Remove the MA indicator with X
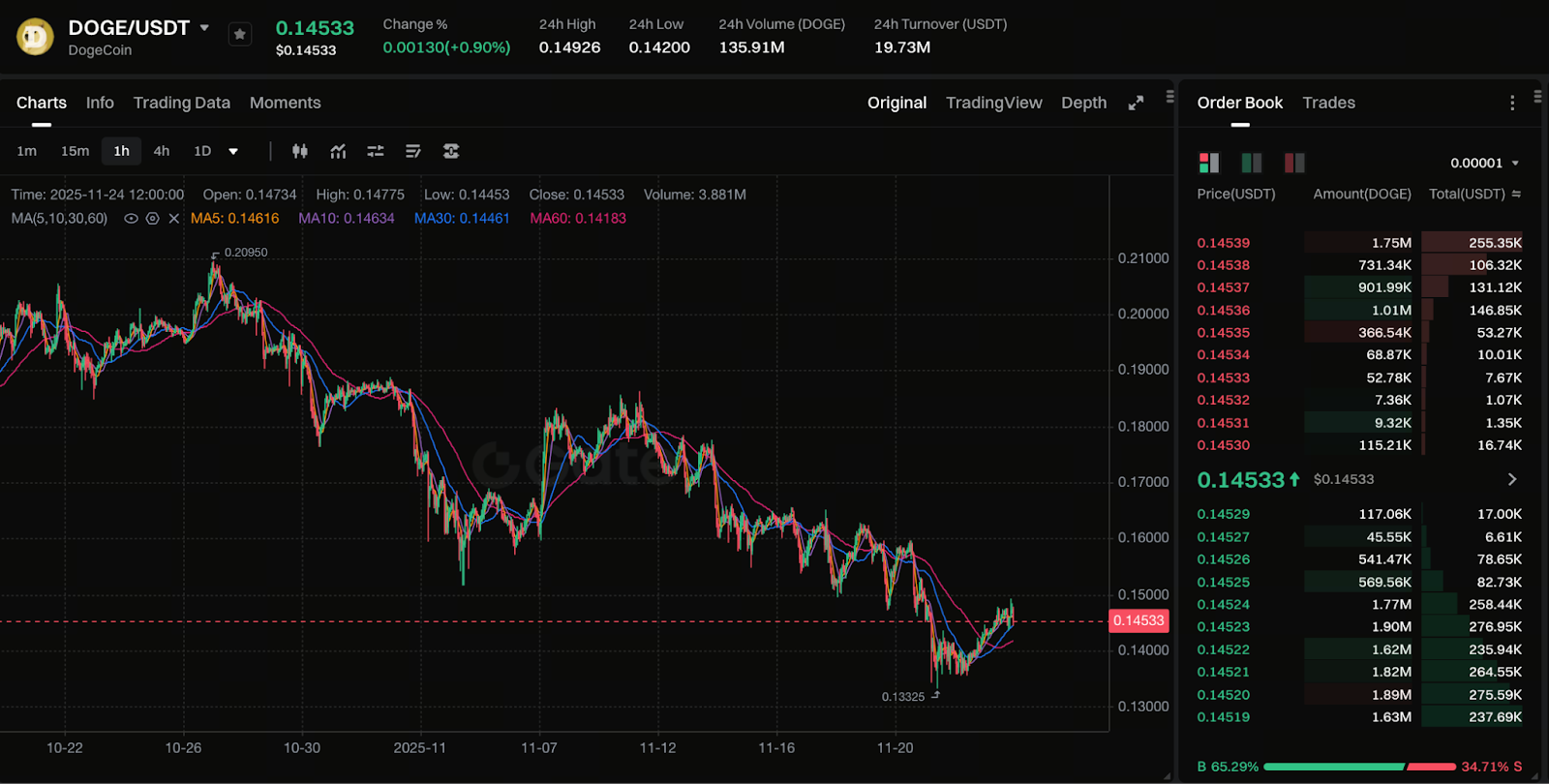 [174, 219]
